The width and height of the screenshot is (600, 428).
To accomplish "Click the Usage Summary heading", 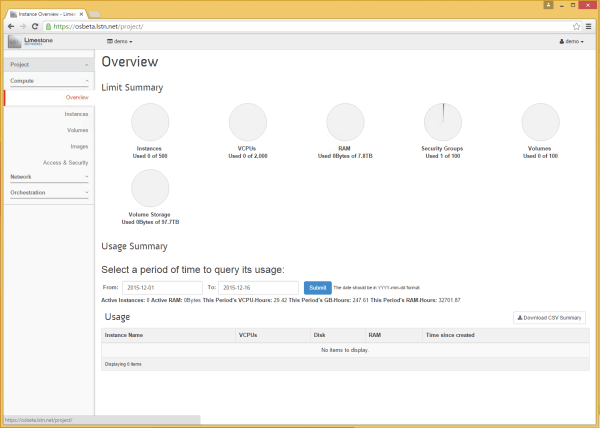I will 134,246.
